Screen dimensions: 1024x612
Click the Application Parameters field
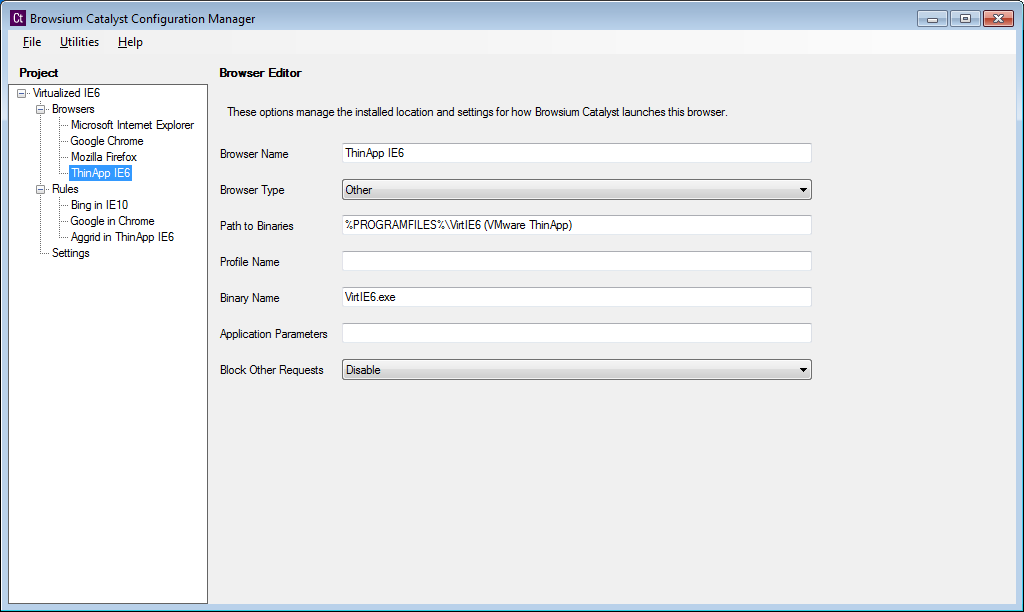tap(577, 332)
